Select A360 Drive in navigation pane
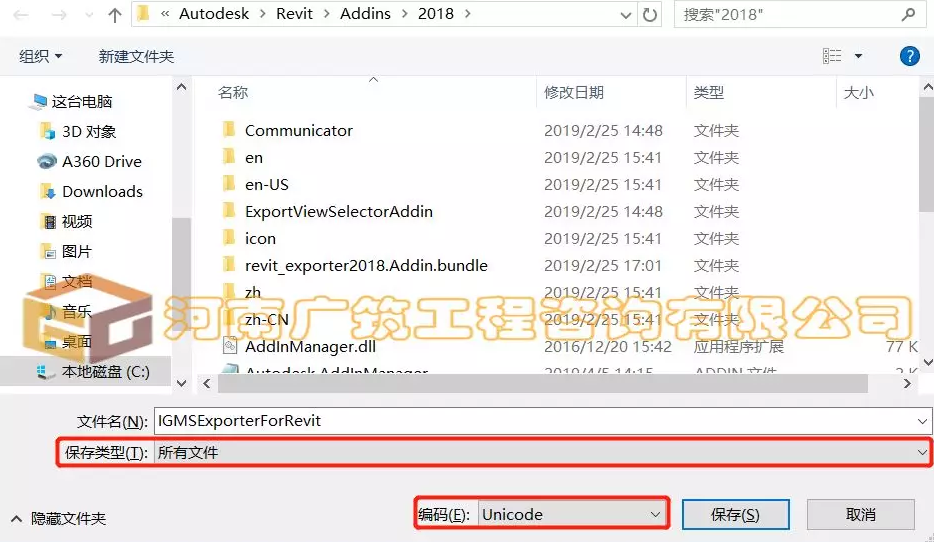934x542 pixels. point(102,161)
